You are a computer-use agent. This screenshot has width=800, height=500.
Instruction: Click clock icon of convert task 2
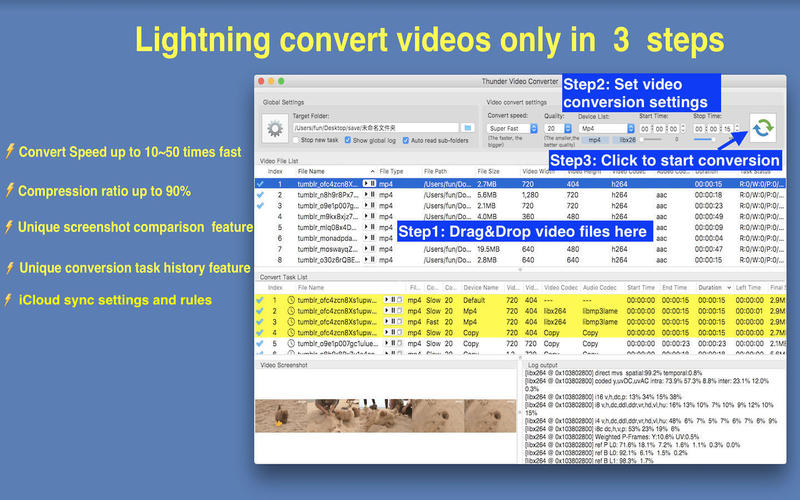[291, 311]
